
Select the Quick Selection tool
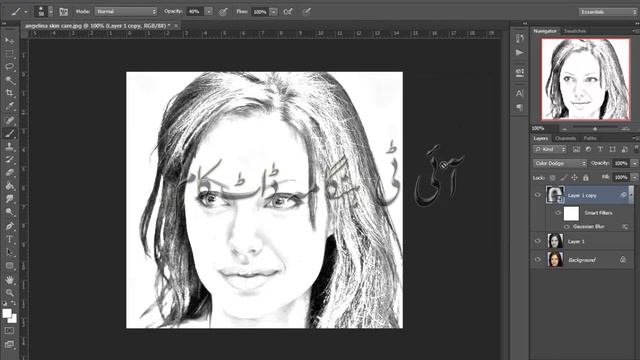[x=9, y=80]
